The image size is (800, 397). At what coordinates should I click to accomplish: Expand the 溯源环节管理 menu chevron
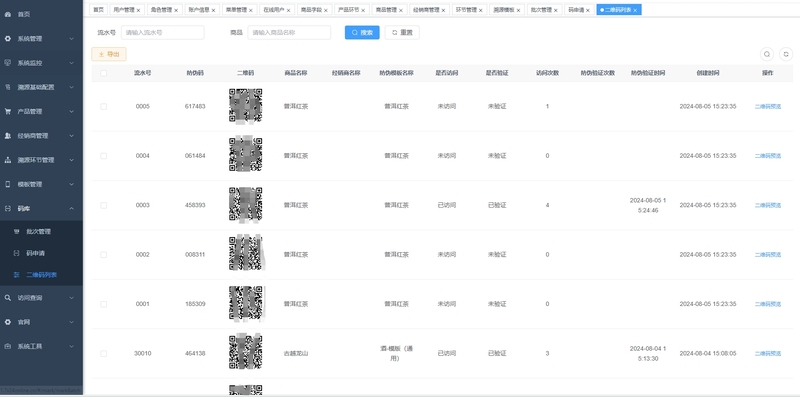pyautogui.click(x=71, y=160)
